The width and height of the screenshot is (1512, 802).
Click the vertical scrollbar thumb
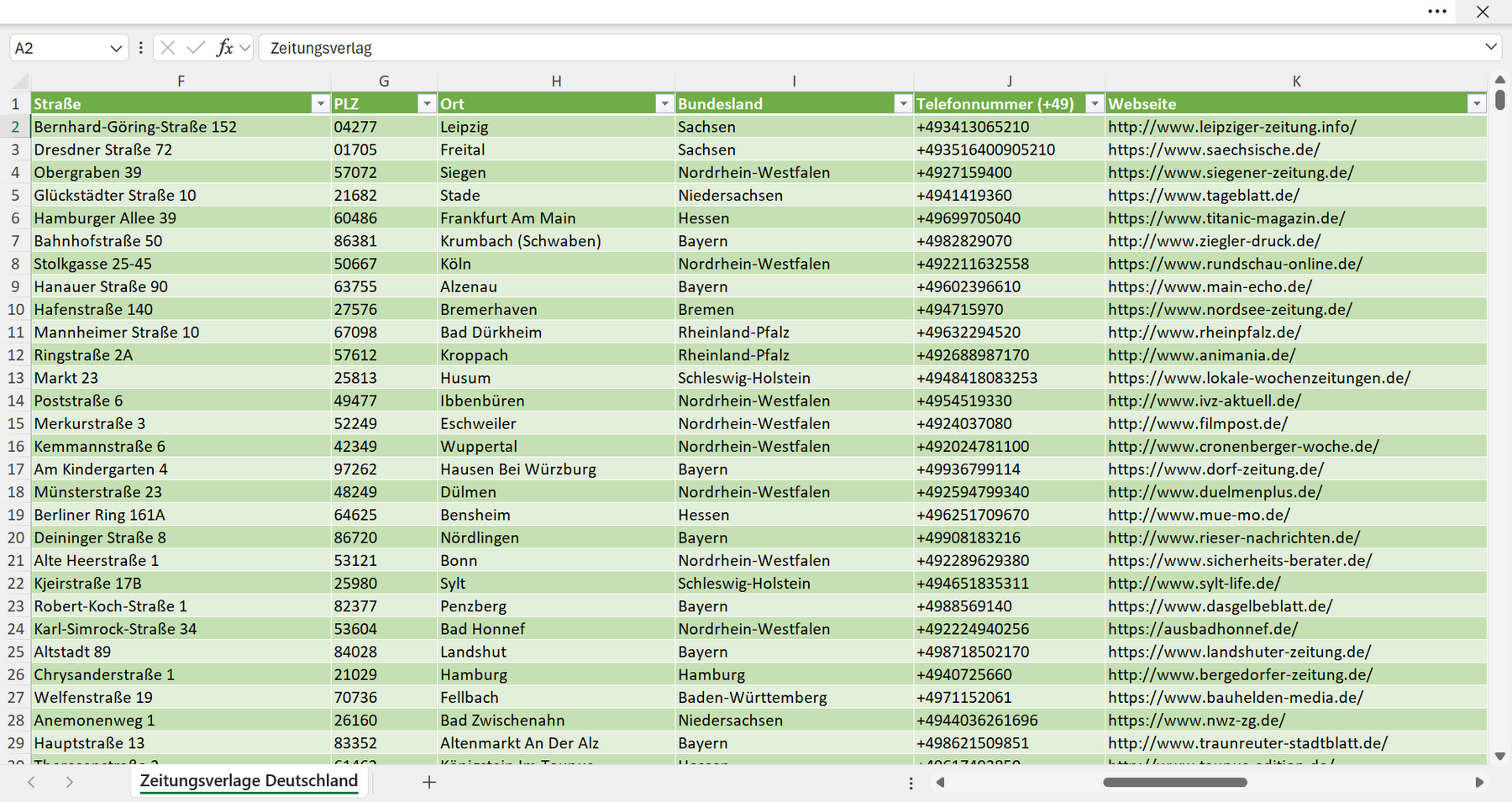[x=1500, y=100]
